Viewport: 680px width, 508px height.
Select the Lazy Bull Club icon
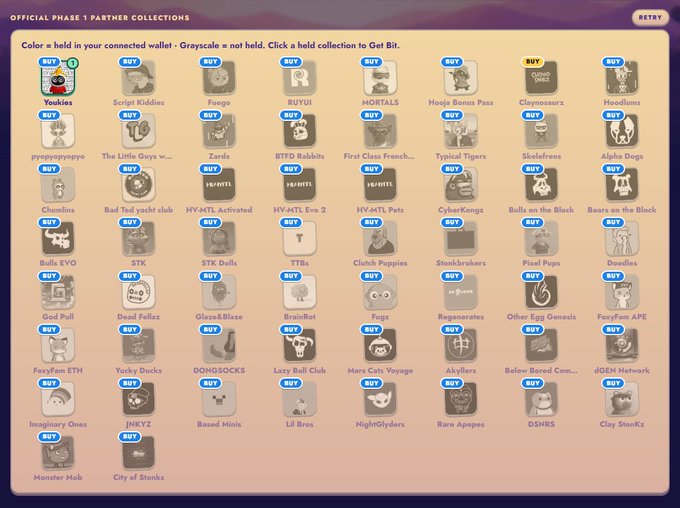pyautogui.click(x=300, y=346)
